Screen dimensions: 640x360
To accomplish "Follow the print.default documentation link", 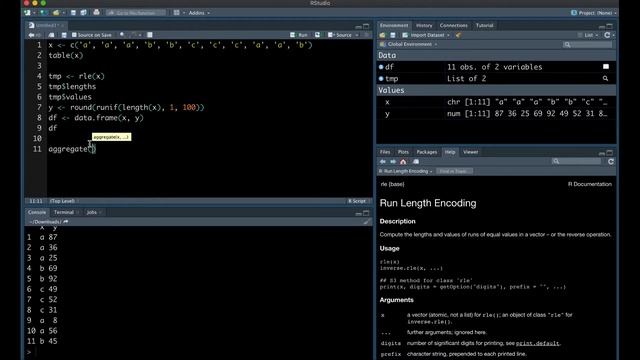I will coord(538,343).
